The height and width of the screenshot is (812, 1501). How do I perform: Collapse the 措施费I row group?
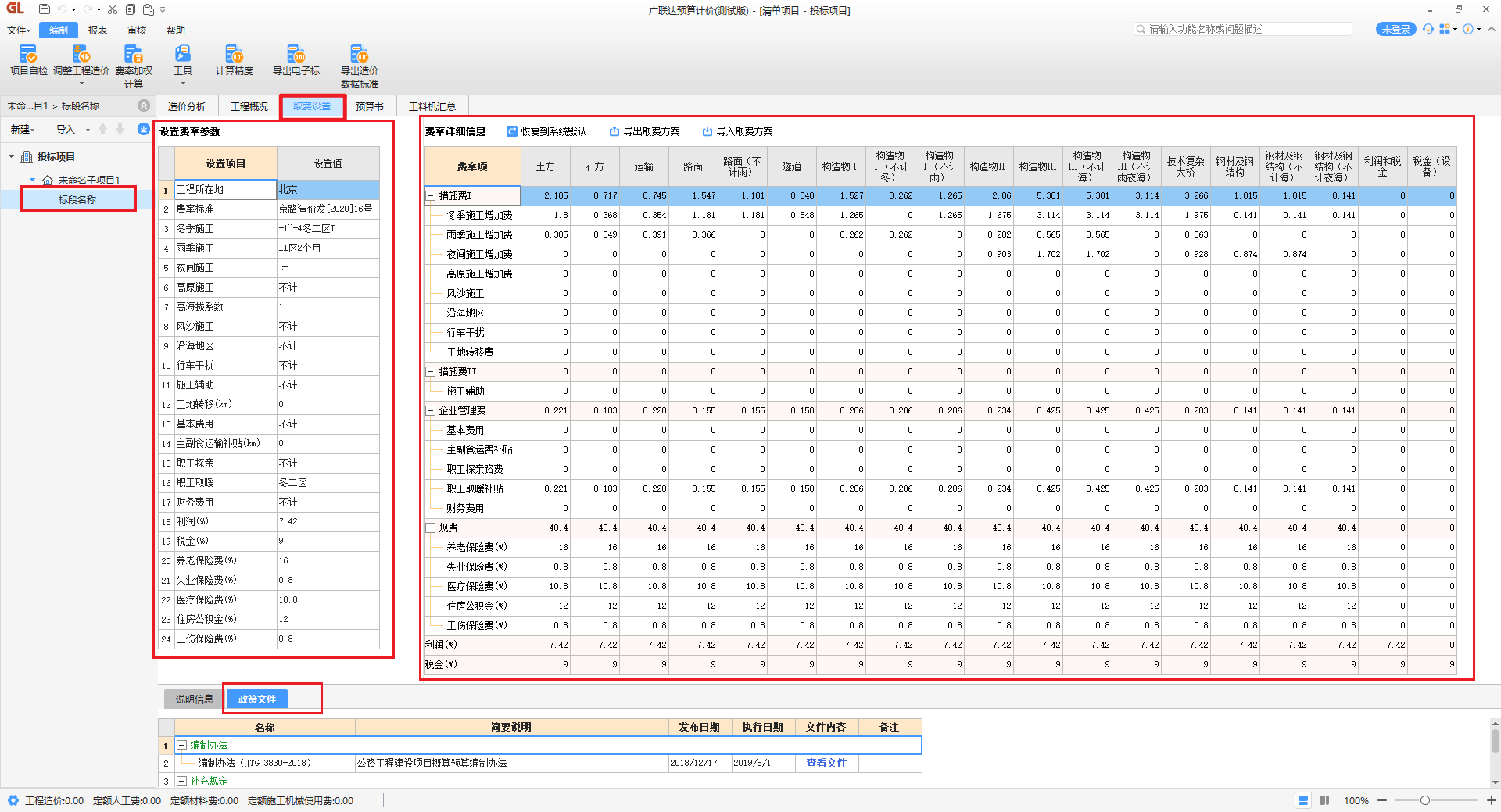pyautogui.click(x=431, y=195)
